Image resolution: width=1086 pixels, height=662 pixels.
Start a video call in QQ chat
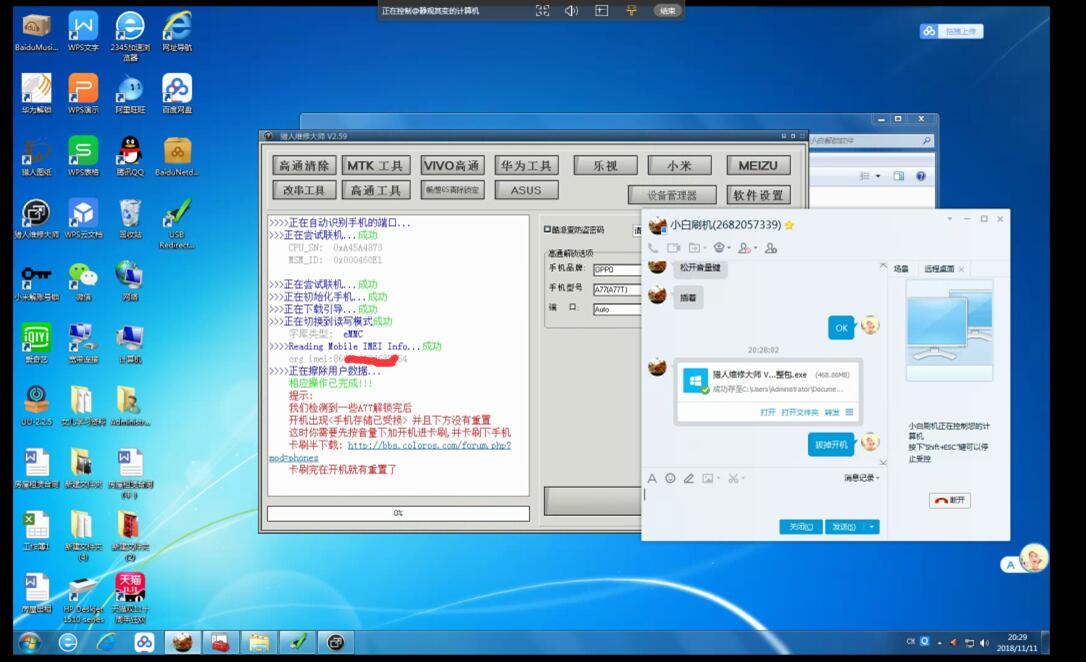(673, 248)
